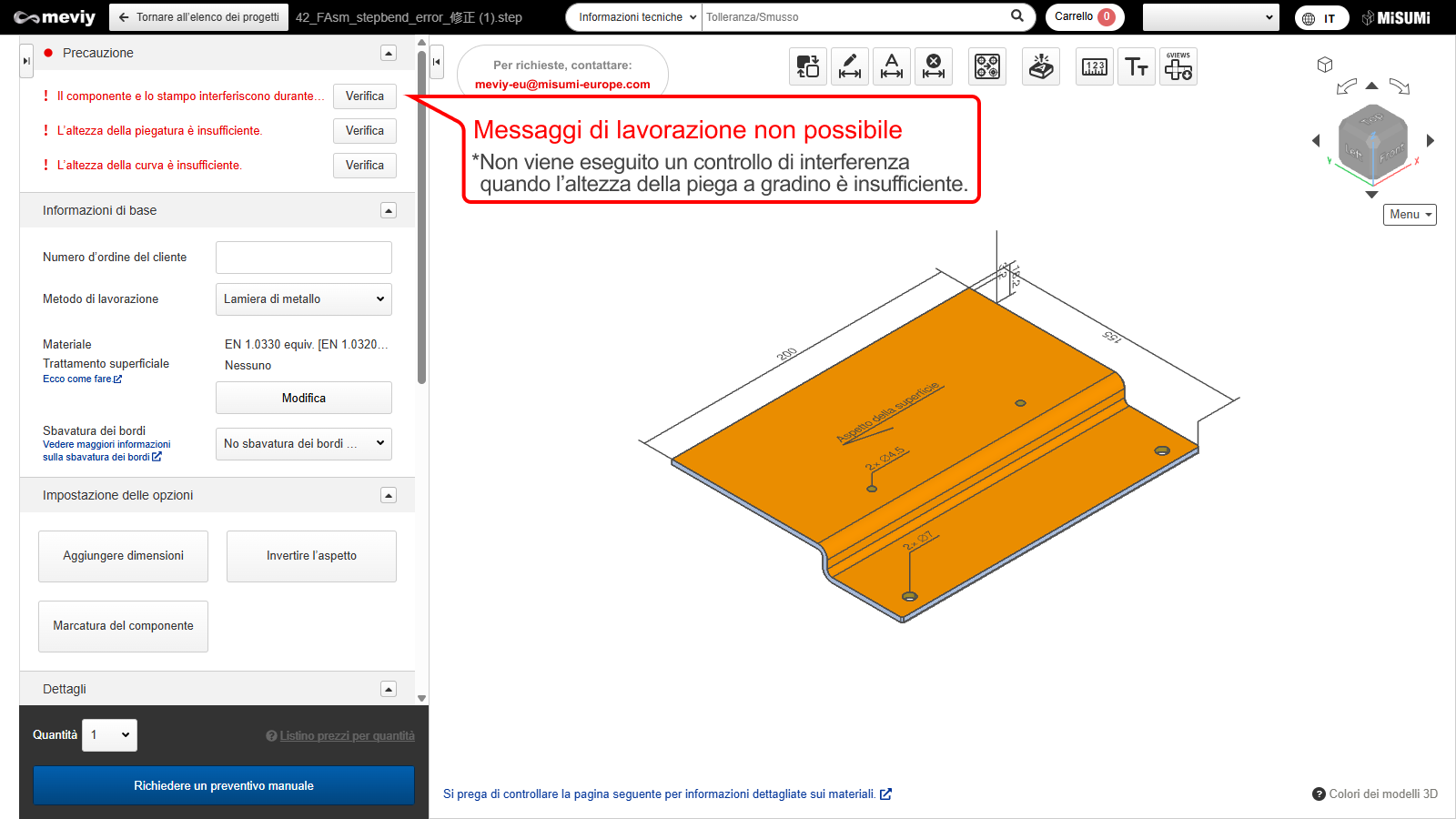1456x819 pixels.
Task: Click the numeric ruler display icon
Action: 1094,66
